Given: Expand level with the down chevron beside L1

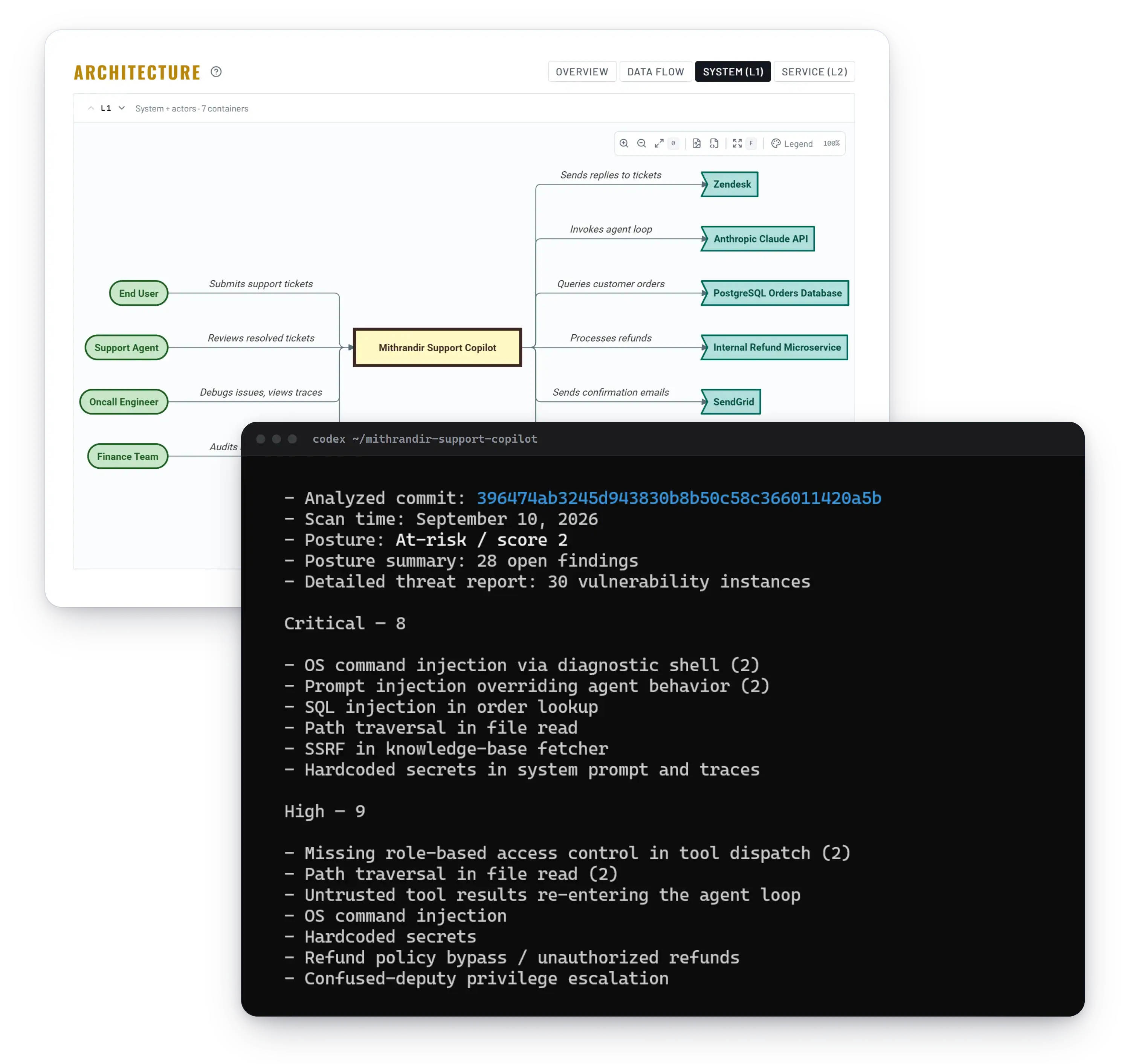Looking at the screenshot, I should (x=122, y=108).
